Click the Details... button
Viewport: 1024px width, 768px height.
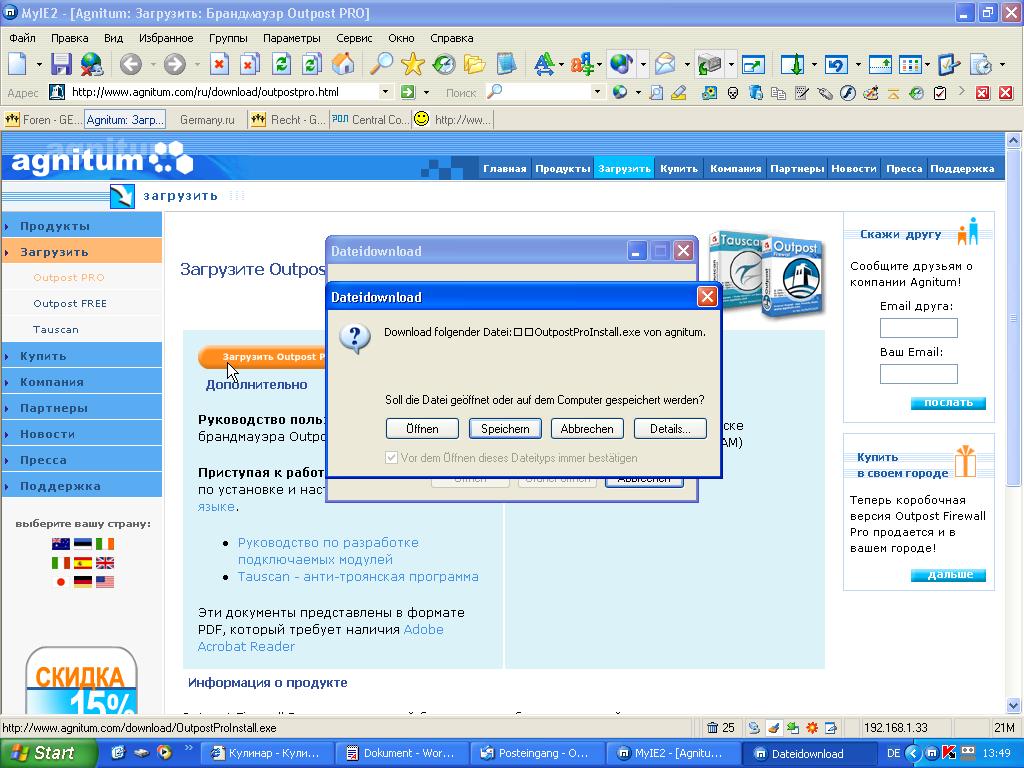[x=670, y=429]
